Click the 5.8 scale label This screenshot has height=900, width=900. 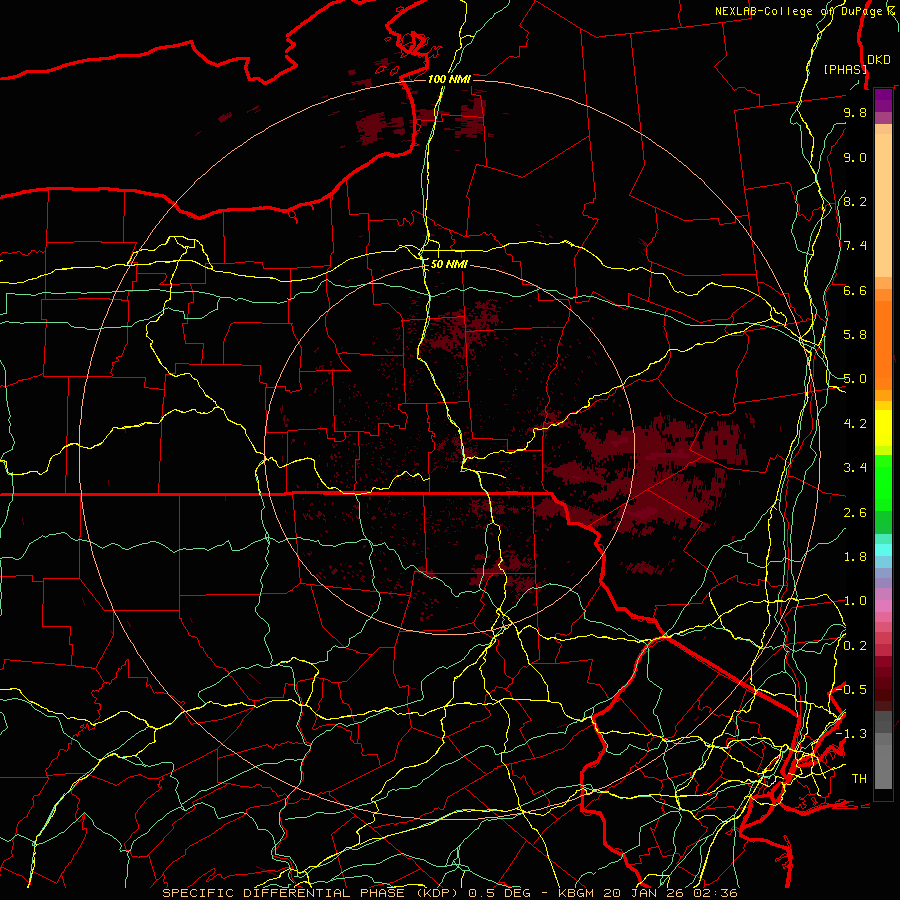coord(855,335)
